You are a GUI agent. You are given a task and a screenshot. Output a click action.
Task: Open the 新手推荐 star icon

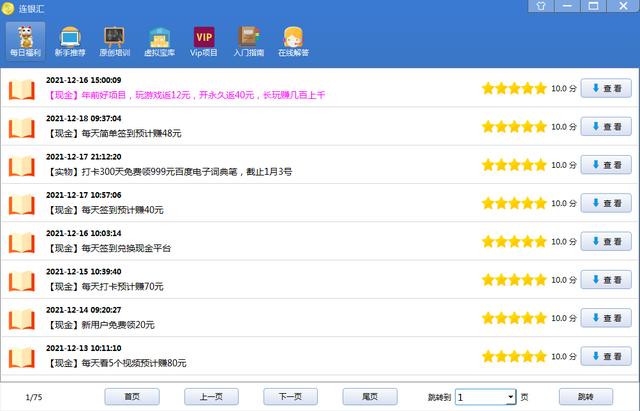pos(71,41)
